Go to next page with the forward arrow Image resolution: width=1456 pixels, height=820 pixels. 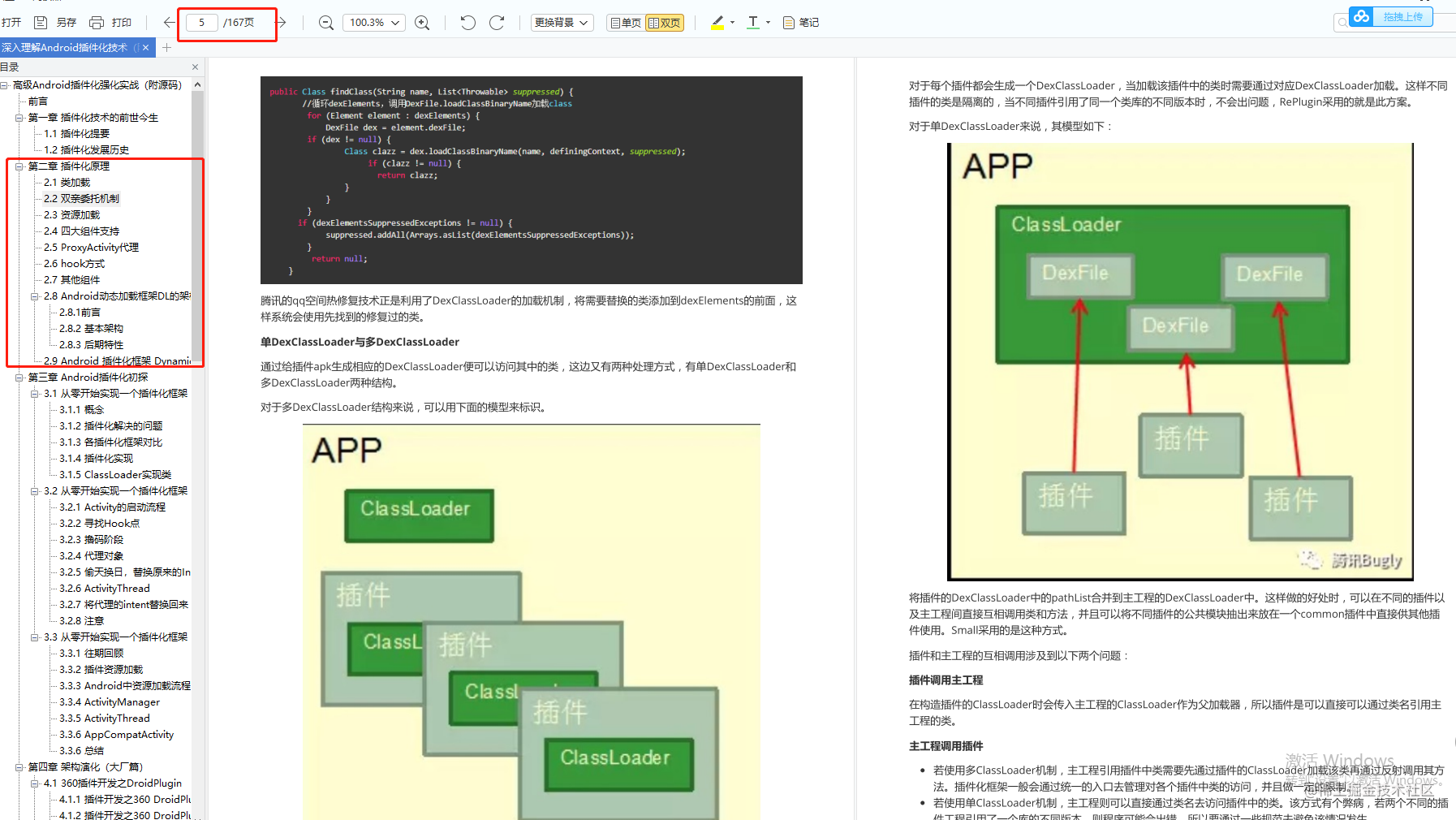(x=281, y=23)
